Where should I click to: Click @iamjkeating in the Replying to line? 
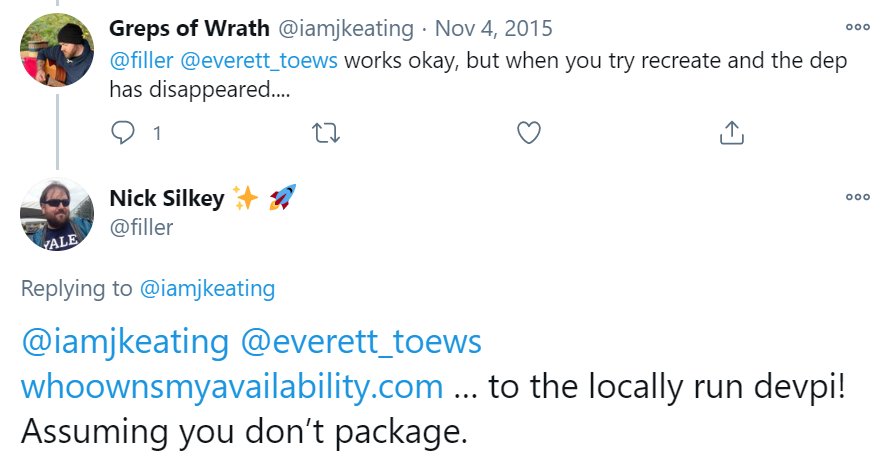click(207, 289)
